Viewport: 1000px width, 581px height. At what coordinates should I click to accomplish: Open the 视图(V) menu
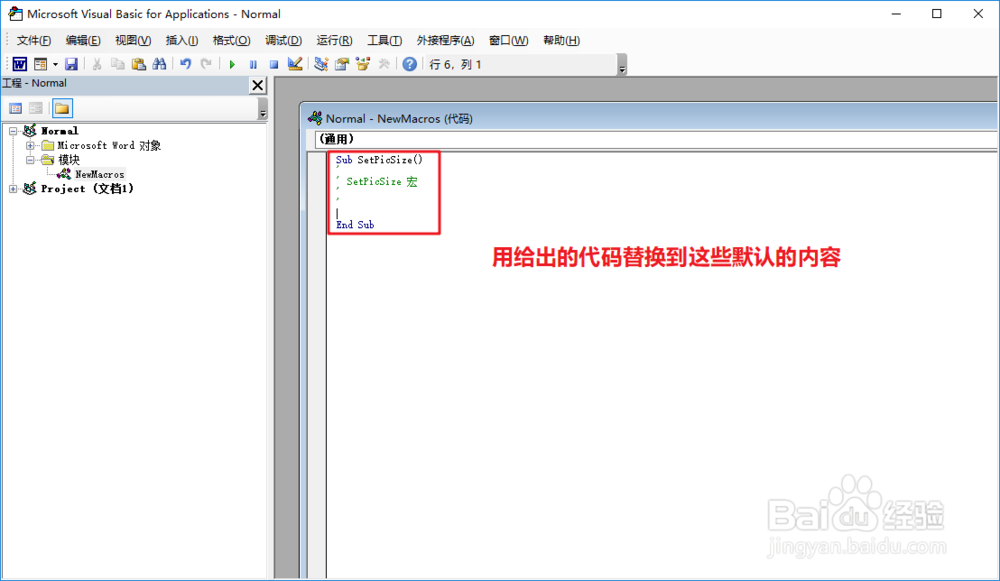(133, 40)
